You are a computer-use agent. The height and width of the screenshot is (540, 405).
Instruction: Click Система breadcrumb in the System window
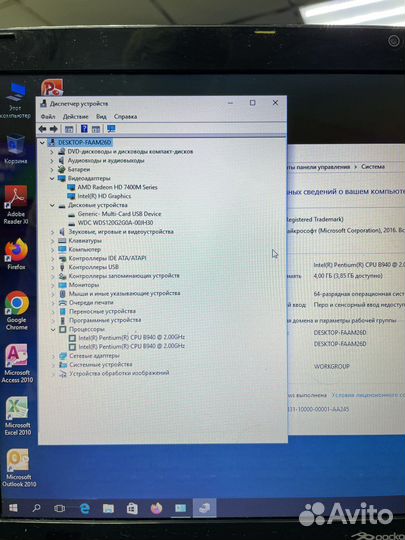point(373,167)
